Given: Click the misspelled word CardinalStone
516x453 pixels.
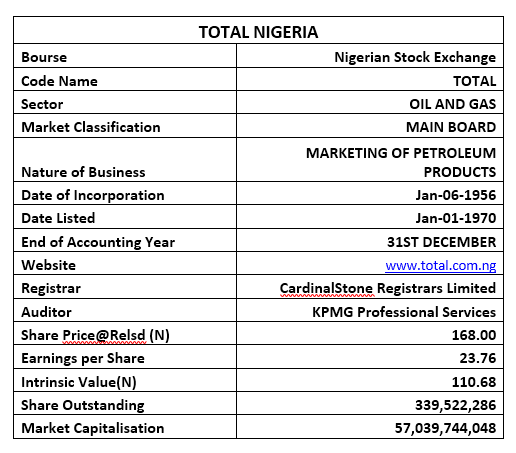Looking at the screenshot, I should (x=326, y=289).
